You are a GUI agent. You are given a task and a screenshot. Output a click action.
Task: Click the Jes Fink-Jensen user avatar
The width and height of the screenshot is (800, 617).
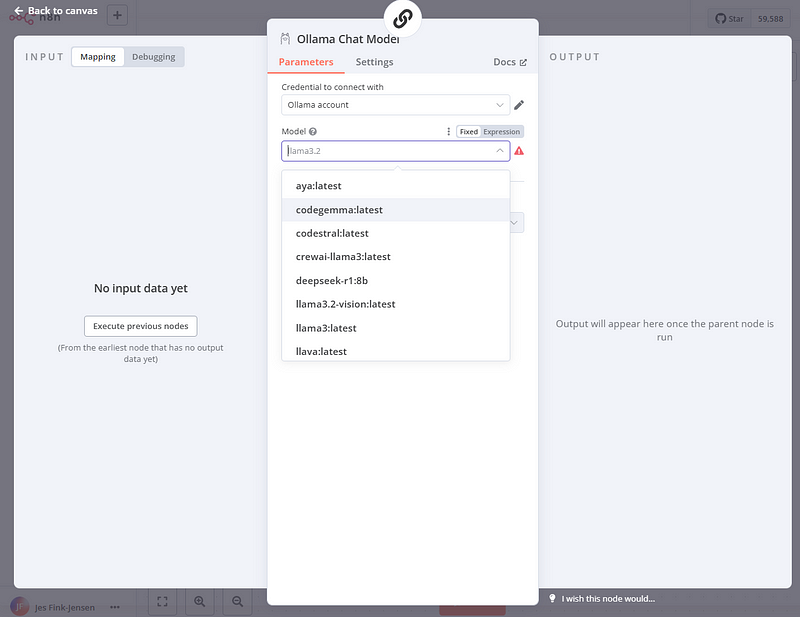tap(19, 607)
